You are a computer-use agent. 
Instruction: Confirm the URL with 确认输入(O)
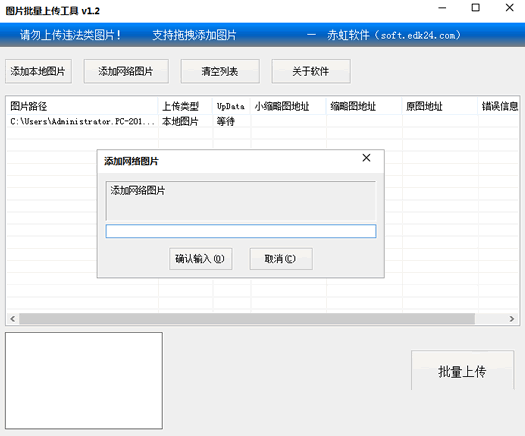[x=200, y=259]
